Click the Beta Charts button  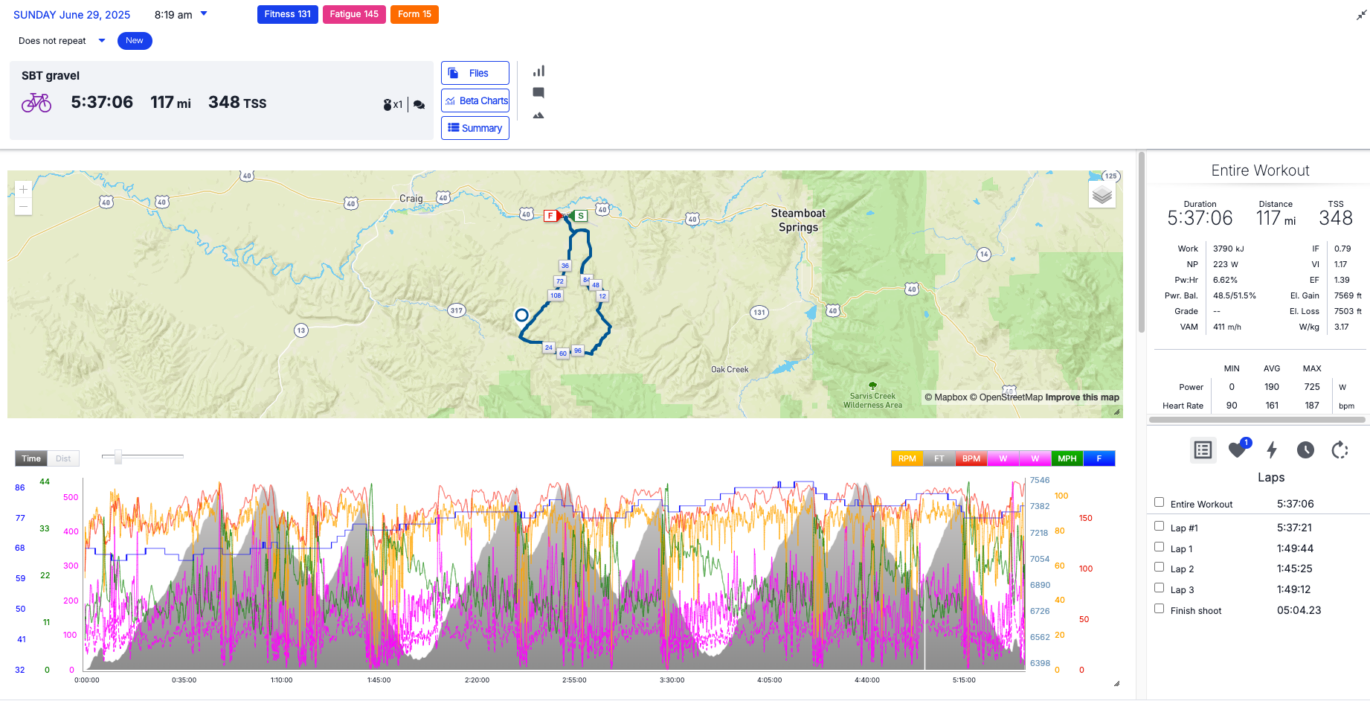coord(475,100)
